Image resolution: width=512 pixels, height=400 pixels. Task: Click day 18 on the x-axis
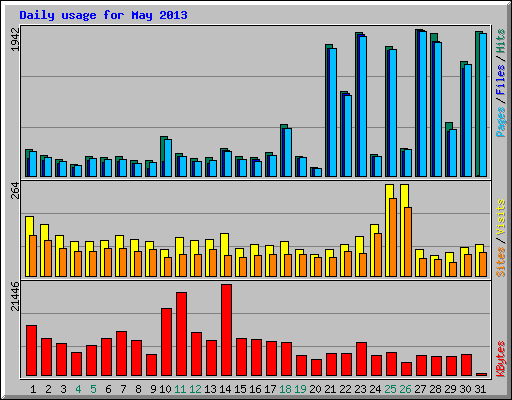tap(285, 389)
